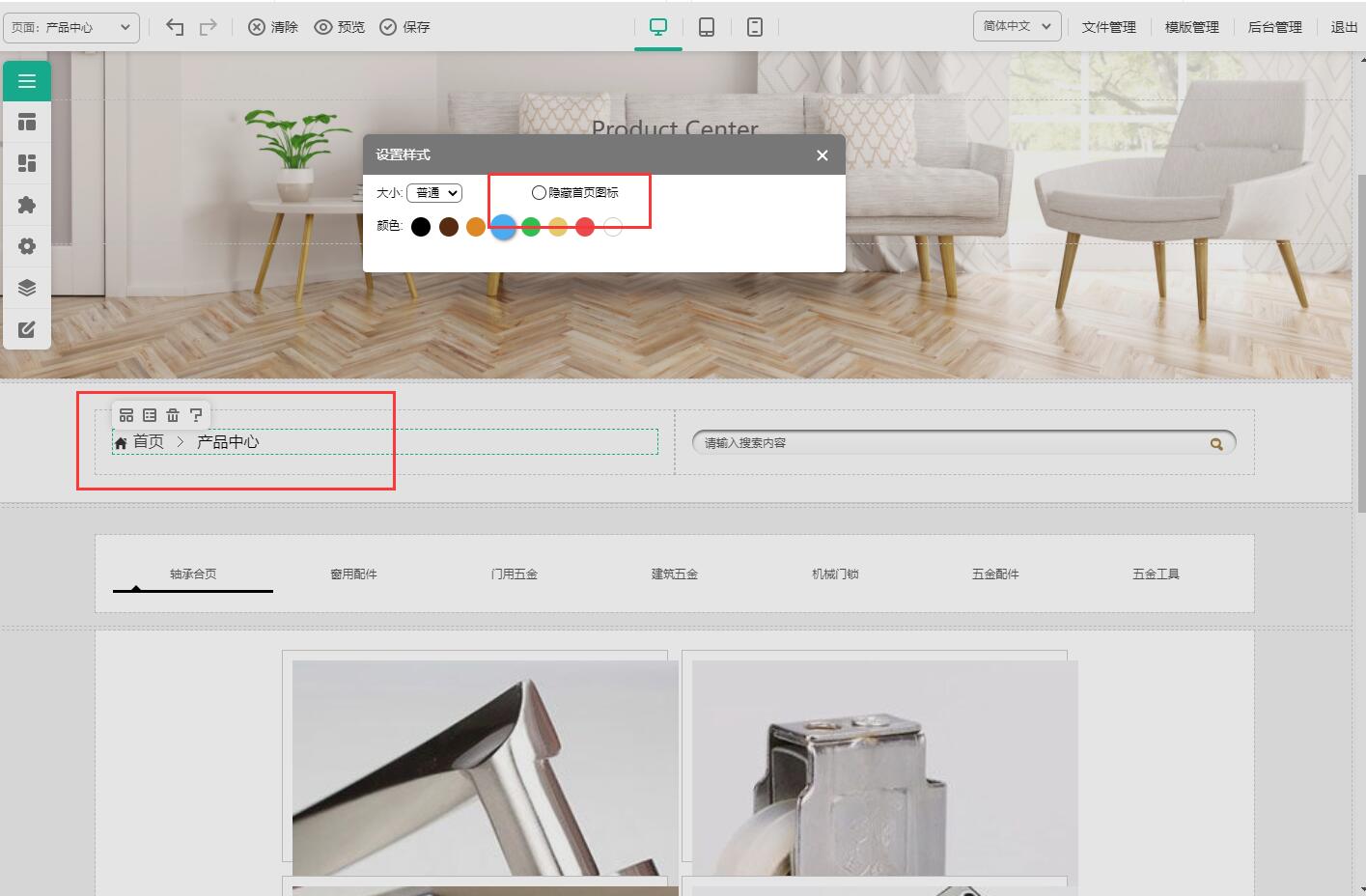Select desktop preview mode
Screen dimensions: 1366x896
click(x=658, y=27)
